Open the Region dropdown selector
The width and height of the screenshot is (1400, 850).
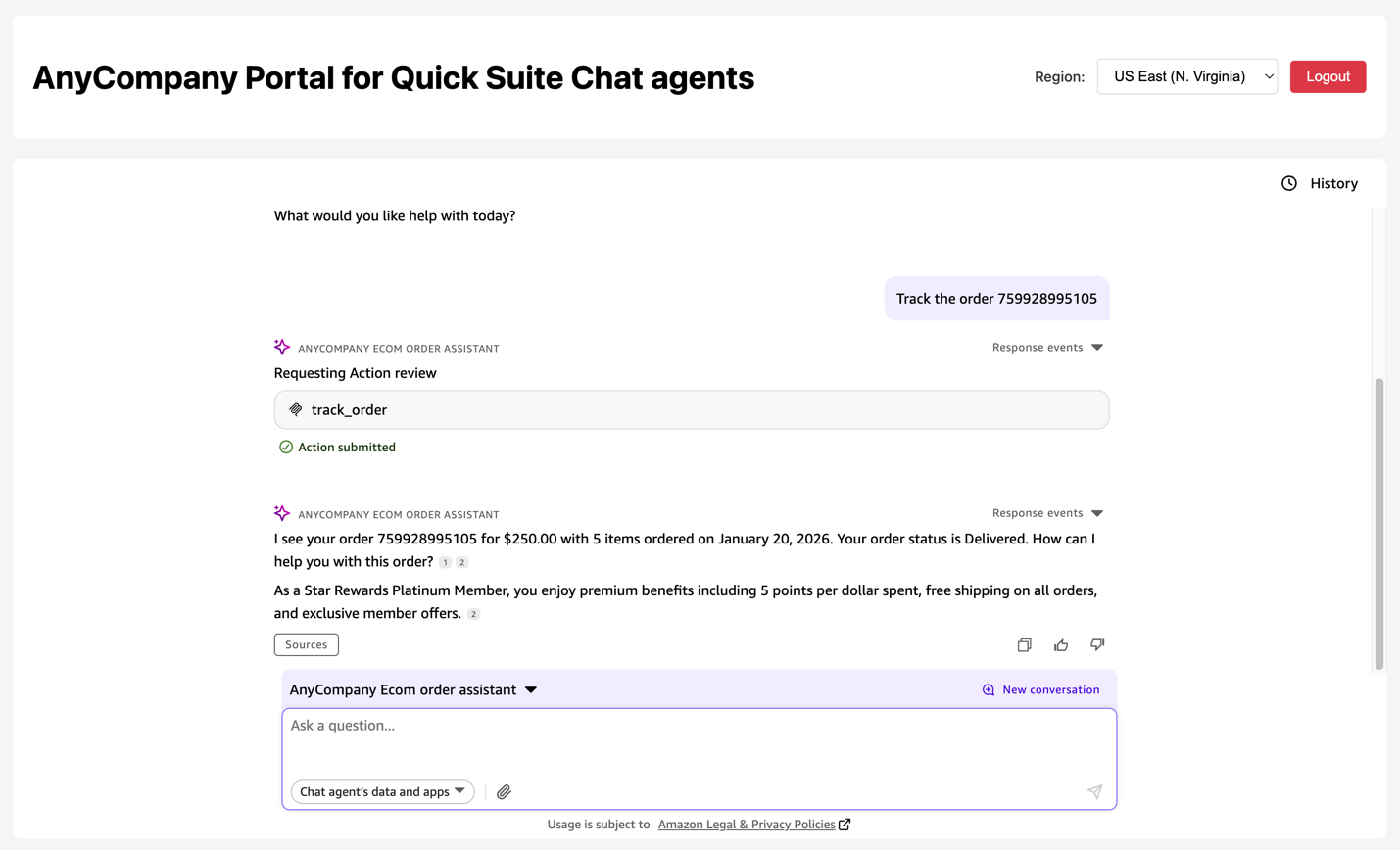pos(1186,76)
